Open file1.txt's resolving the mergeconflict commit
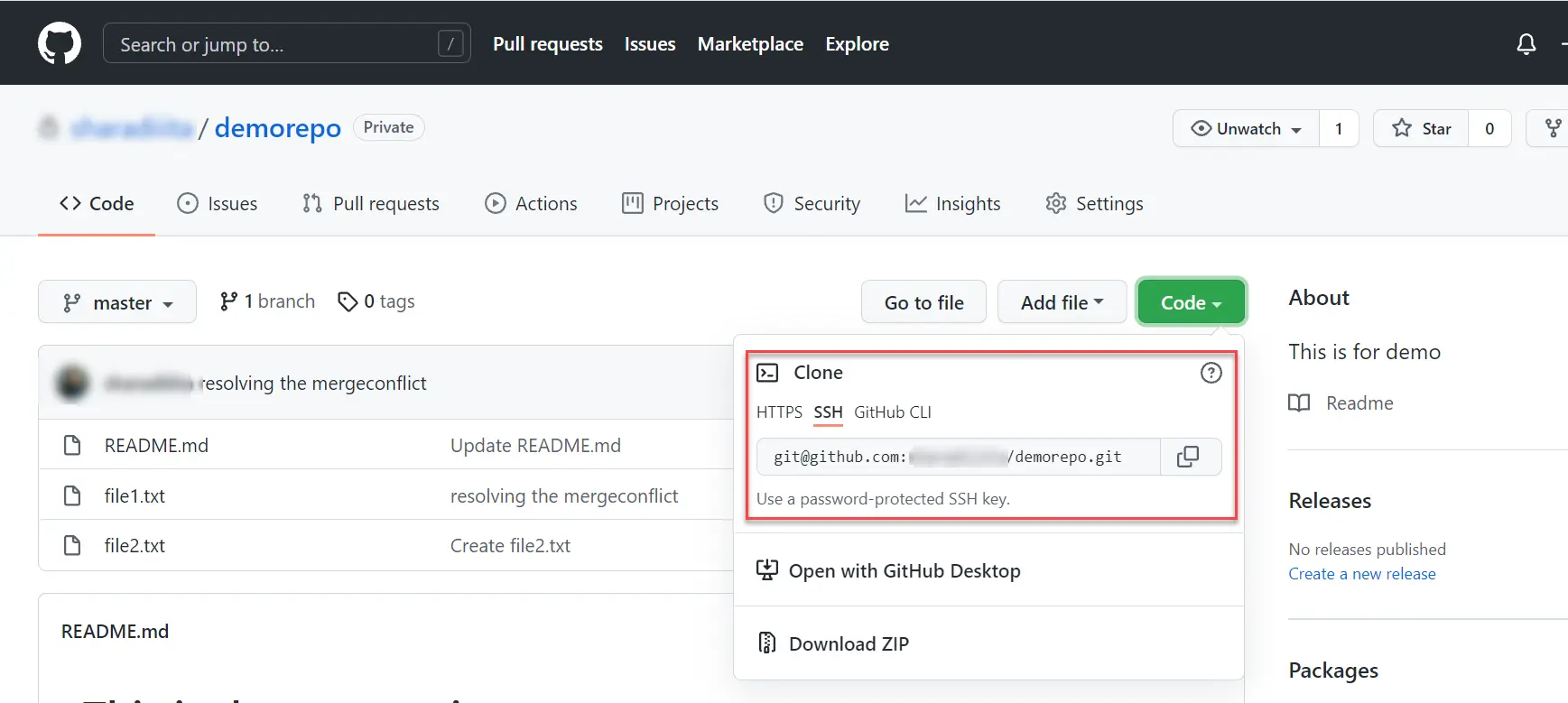Screen dimensions: 1568x703 tap(564, 496)
